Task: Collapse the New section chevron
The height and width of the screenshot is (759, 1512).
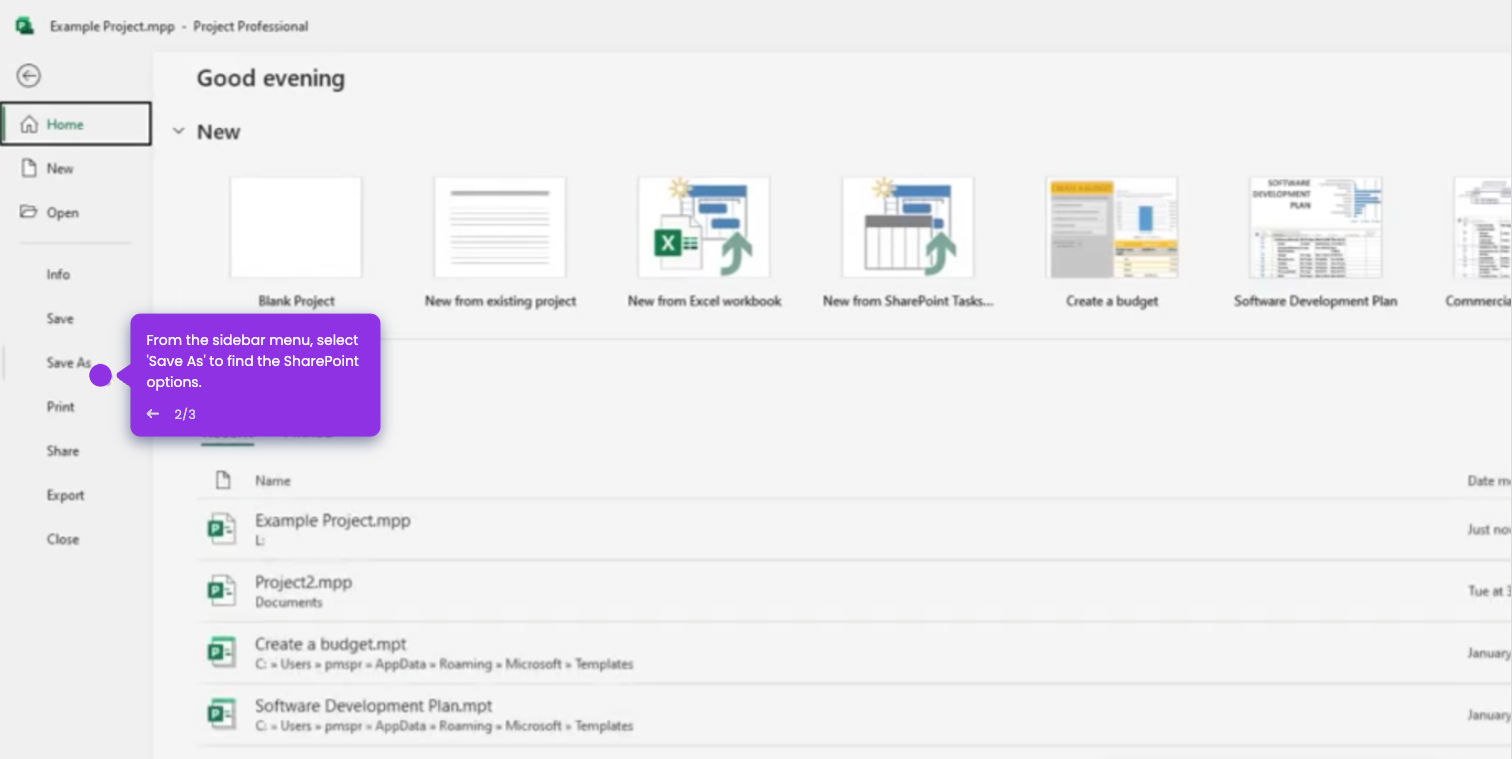Action: pyautogui.click(x=179, y=131)
